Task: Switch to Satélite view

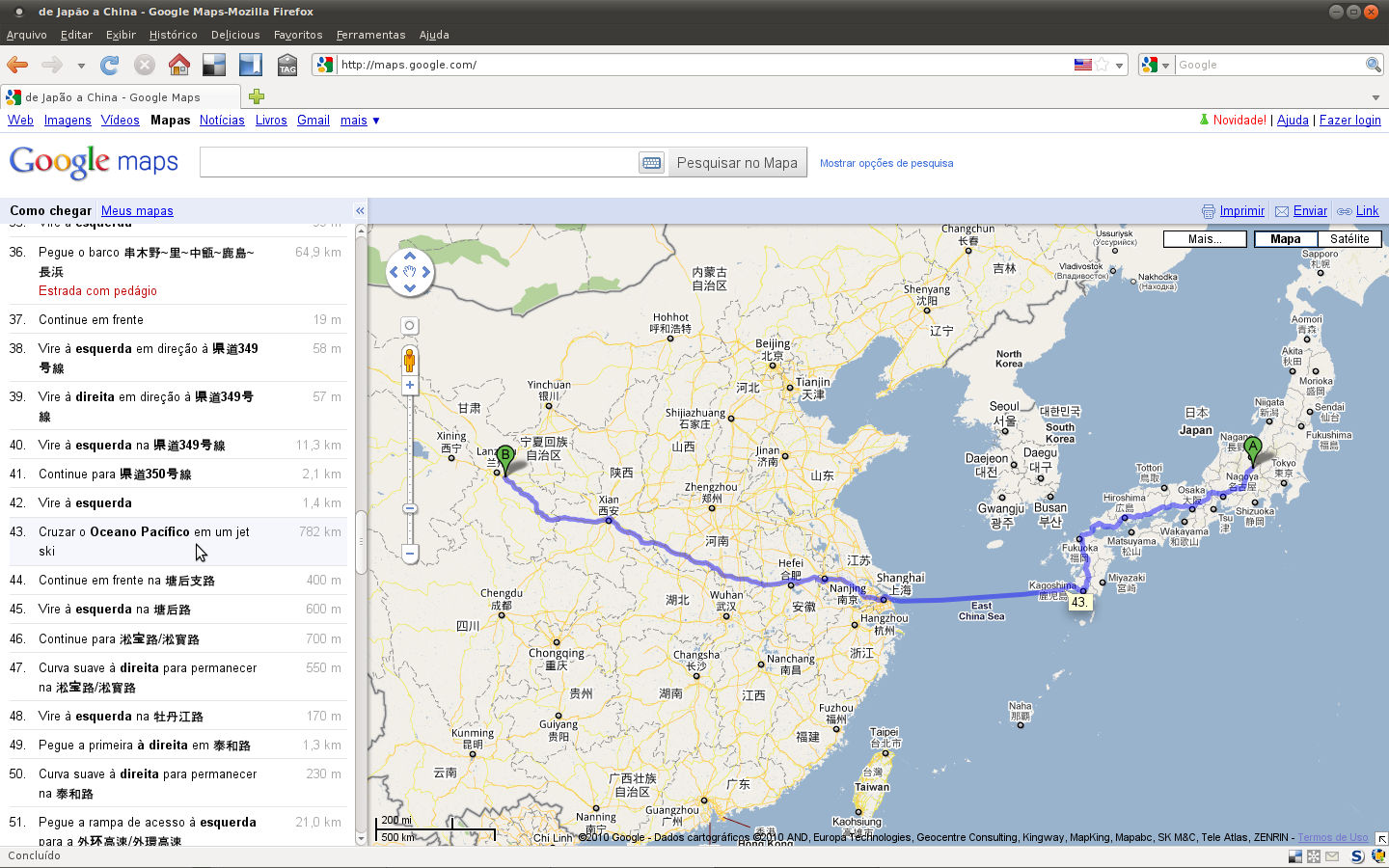Action: coord(1349,239)
